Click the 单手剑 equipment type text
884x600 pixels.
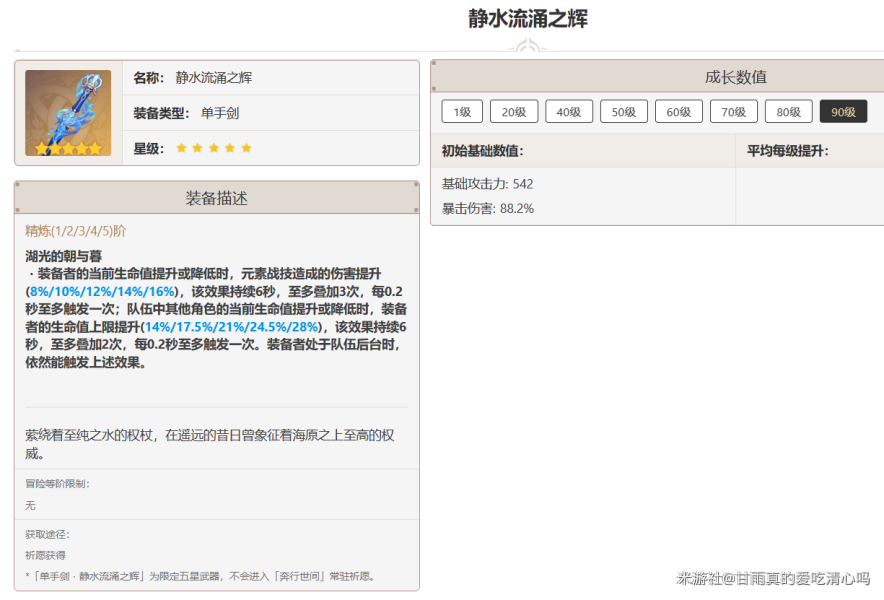click(x=220, y=113)
